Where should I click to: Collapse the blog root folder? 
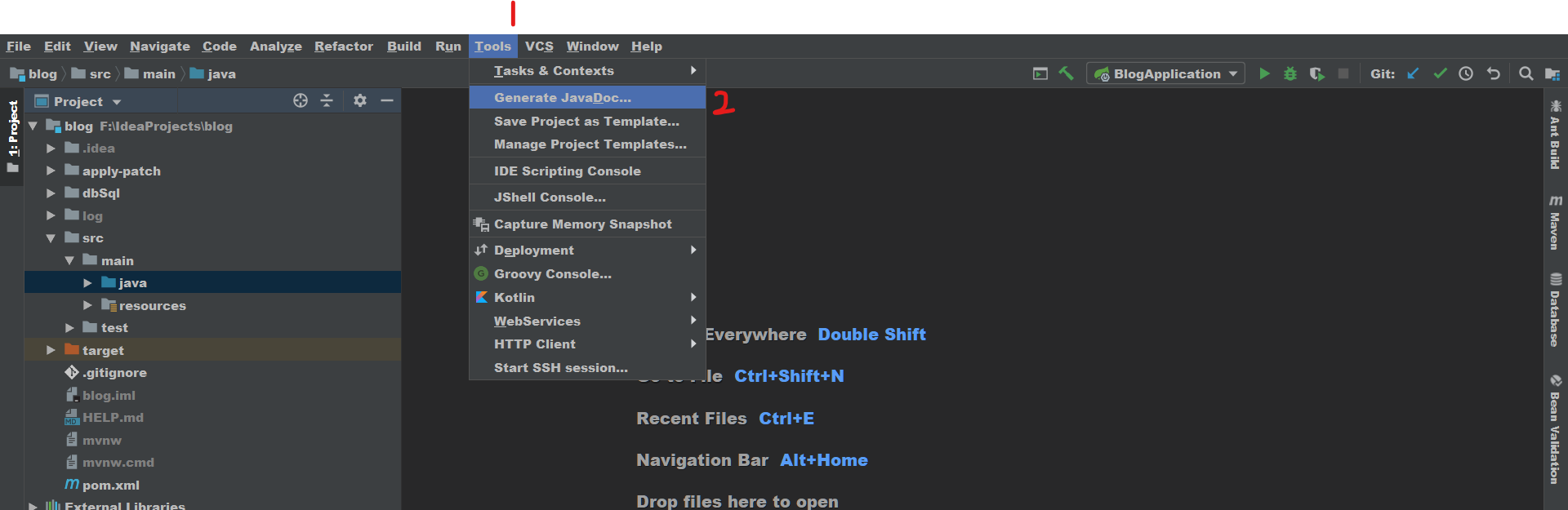click(33, 126)
